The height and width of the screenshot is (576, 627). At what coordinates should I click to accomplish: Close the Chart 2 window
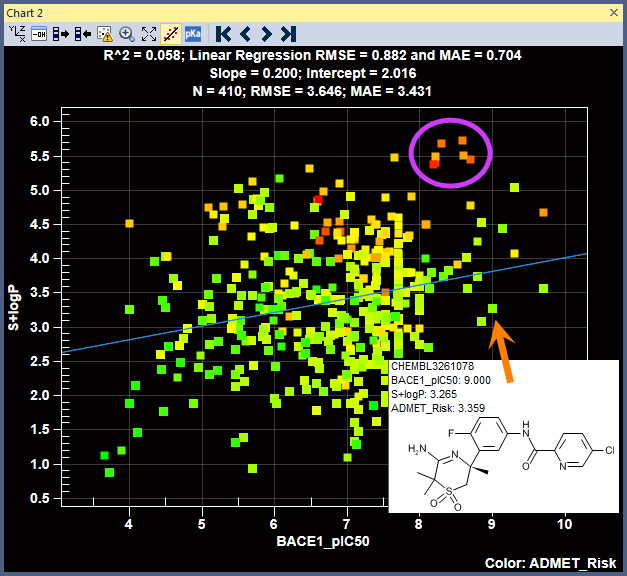click(x=614, y=13)
